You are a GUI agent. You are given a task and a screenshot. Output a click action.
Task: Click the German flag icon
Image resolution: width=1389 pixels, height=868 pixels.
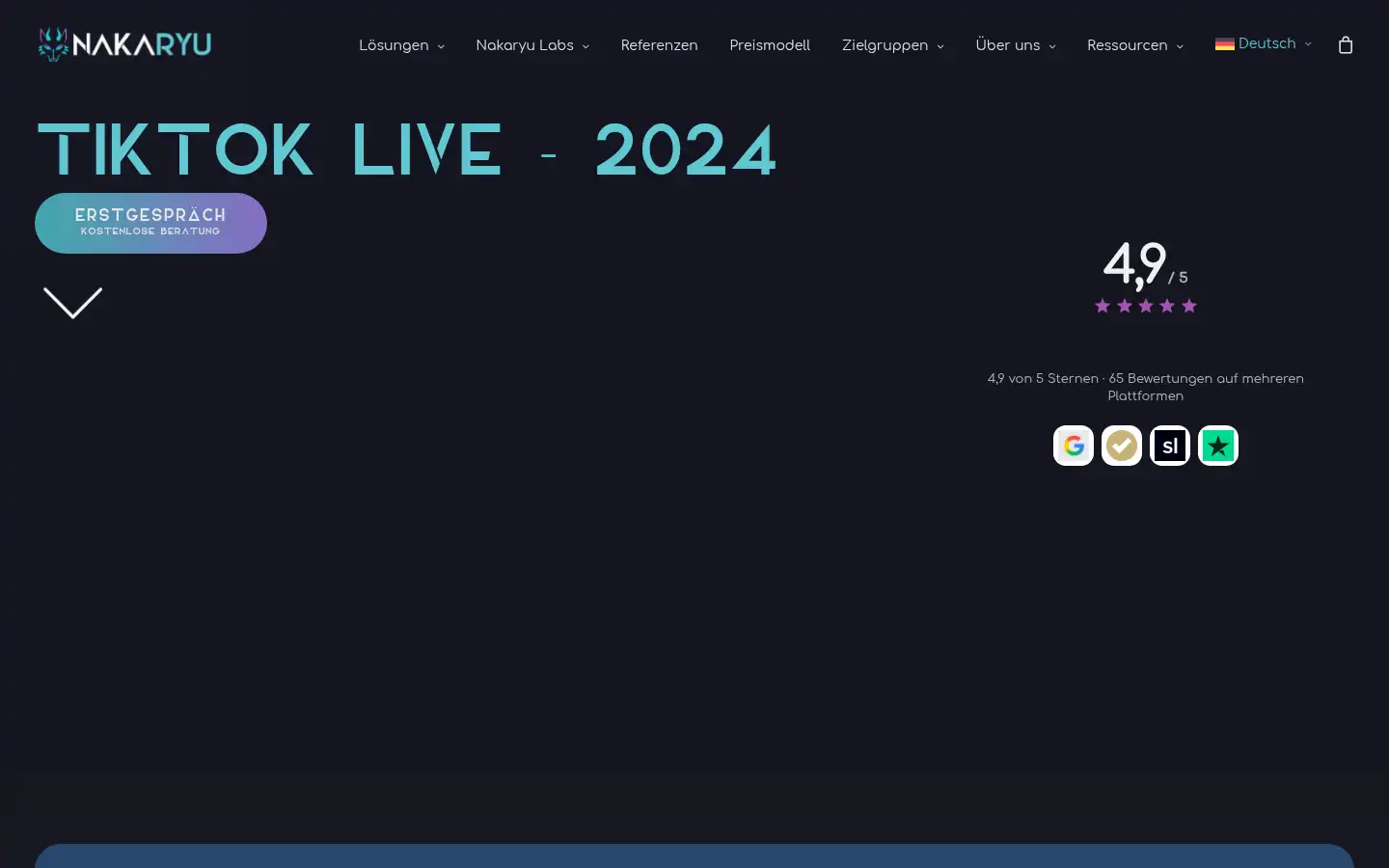1224,44
